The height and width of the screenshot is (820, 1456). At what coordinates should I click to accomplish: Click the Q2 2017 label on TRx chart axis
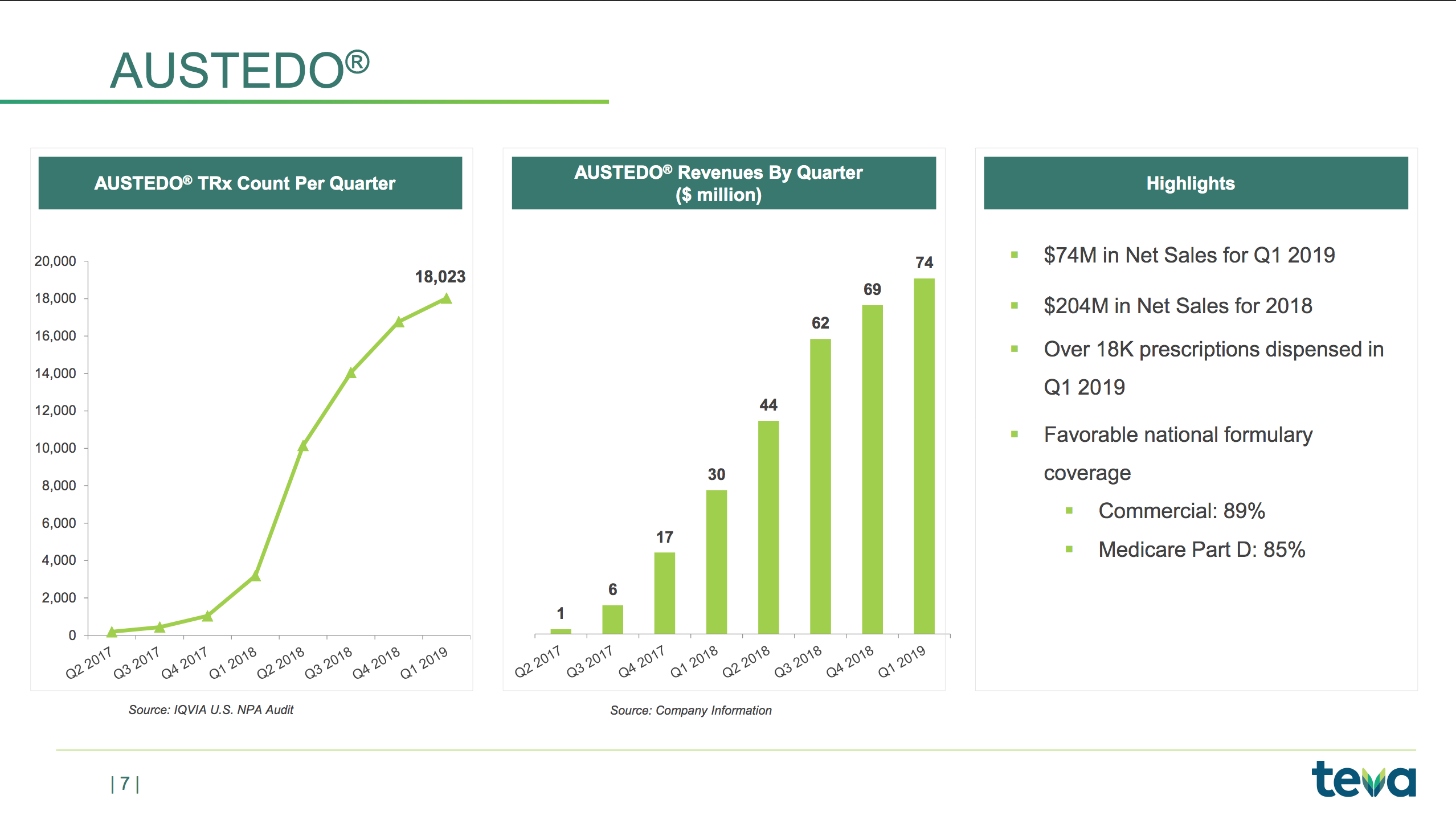click(89, 663)
